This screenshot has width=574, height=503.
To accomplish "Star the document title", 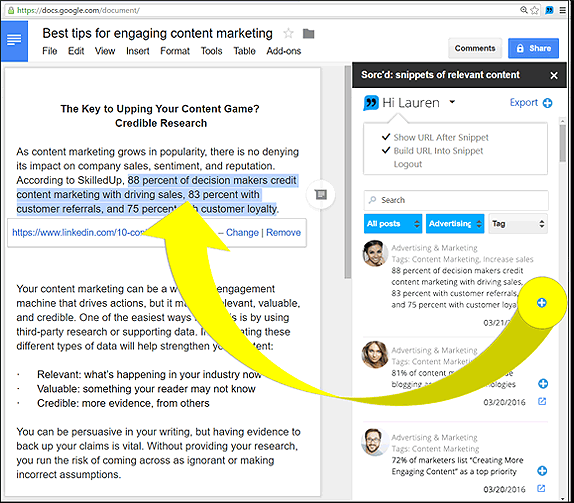I will pyautogui.click(x=288, y=34).
